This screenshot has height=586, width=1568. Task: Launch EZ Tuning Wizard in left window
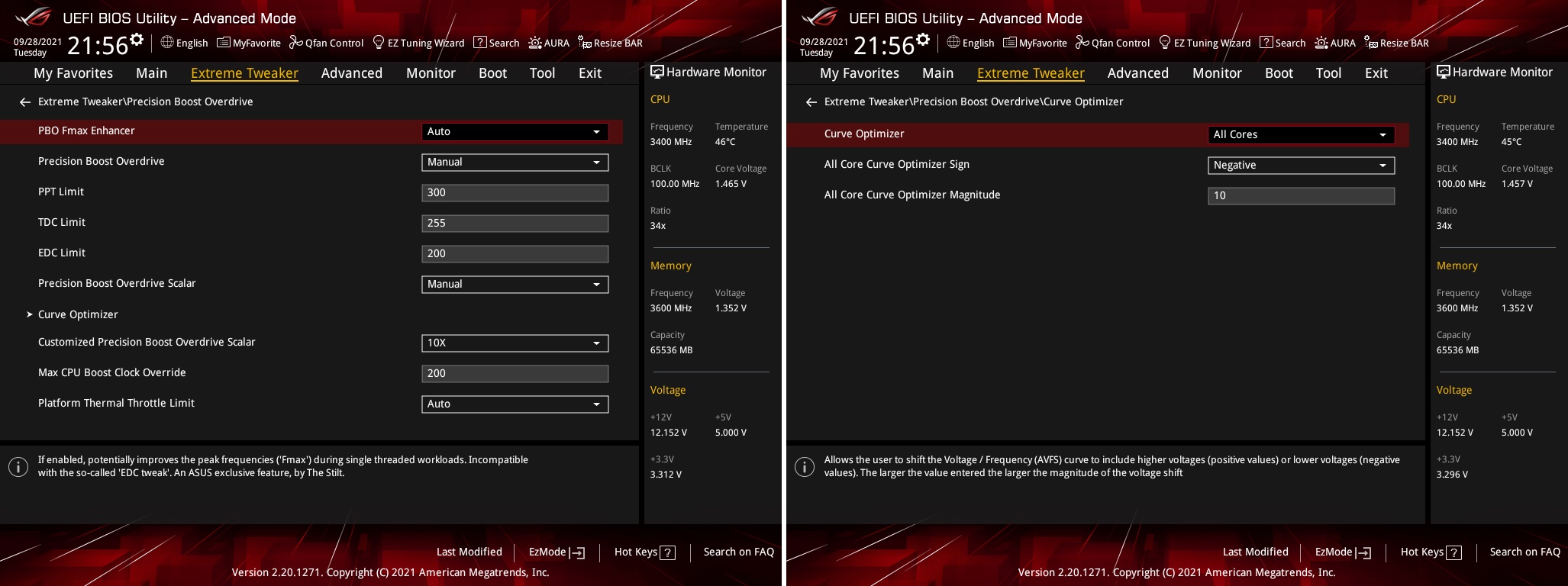418,43
